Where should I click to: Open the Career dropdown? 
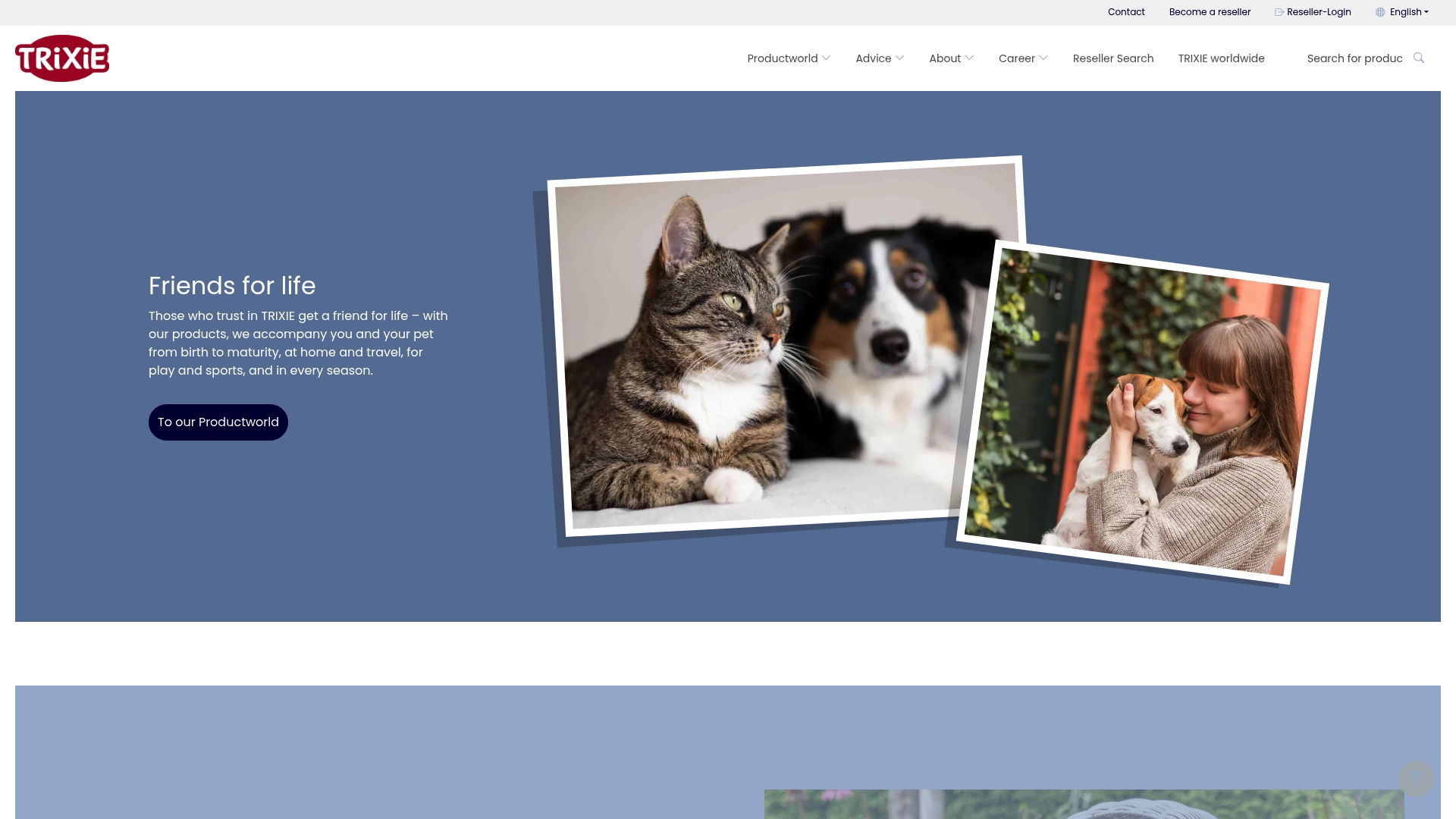1022,58
